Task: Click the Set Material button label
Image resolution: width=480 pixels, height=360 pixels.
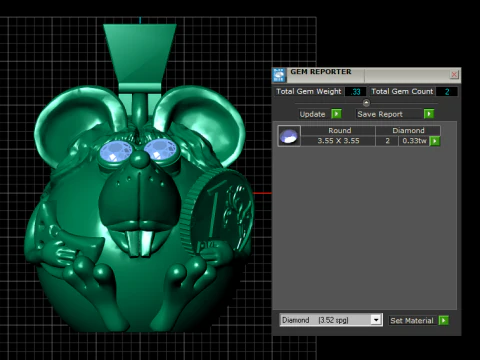Action: (412, 320)
